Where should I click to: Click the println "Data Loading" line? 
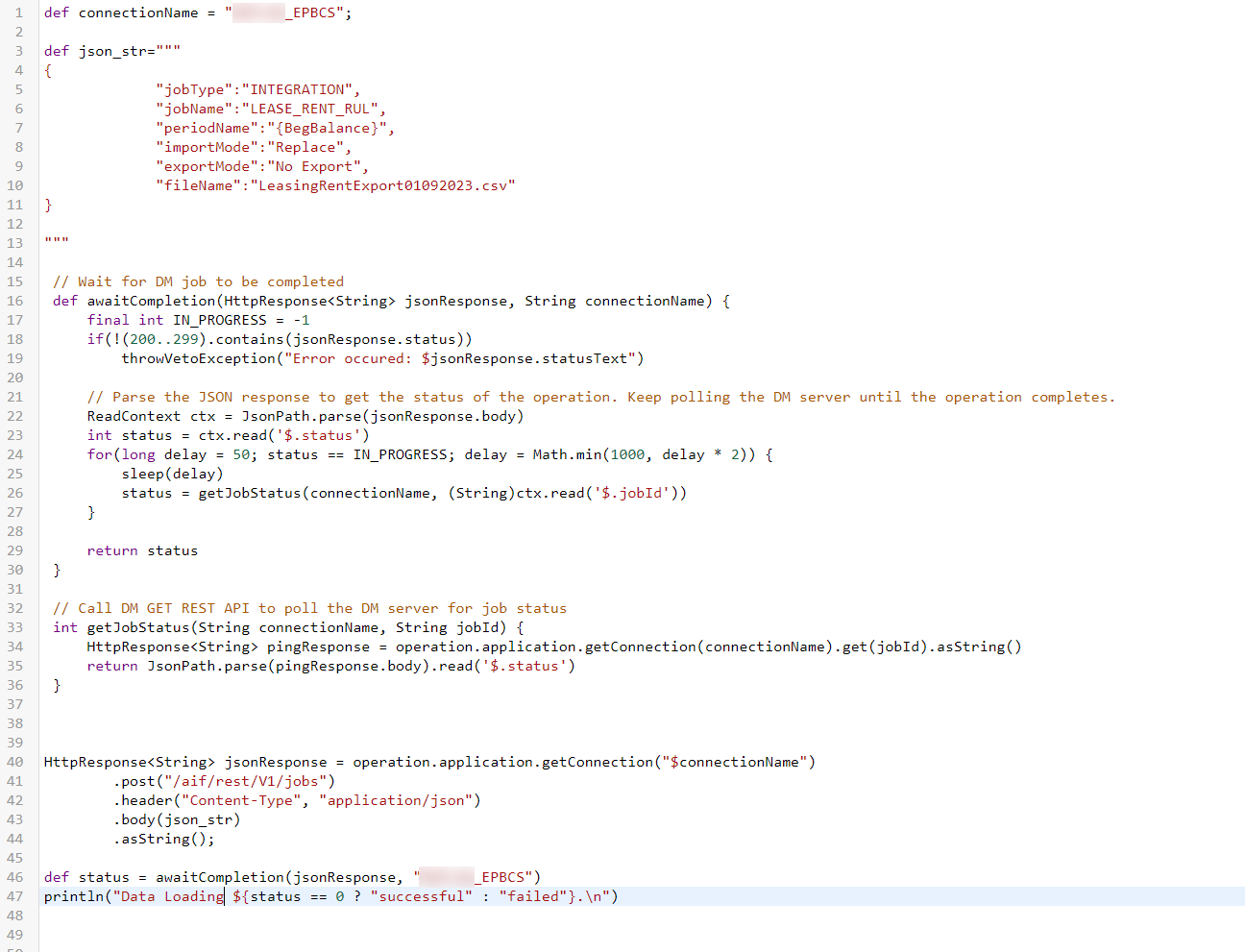[x=331, y=896]
